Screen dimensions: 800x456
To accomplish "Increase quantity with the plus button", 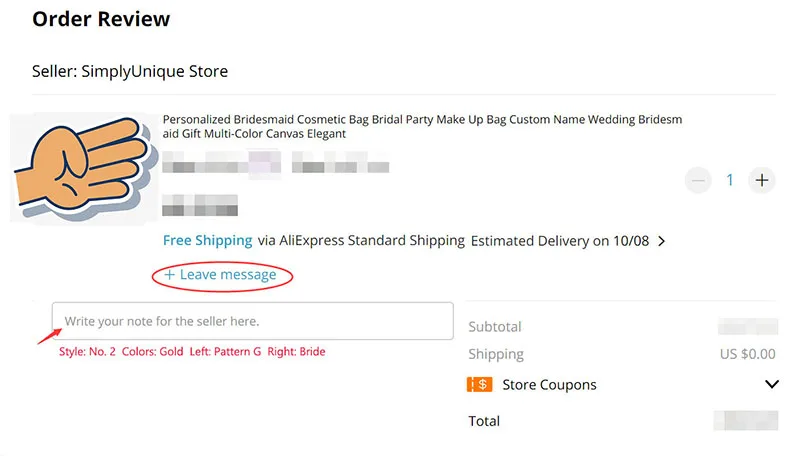I will click(x=762, y=180).
